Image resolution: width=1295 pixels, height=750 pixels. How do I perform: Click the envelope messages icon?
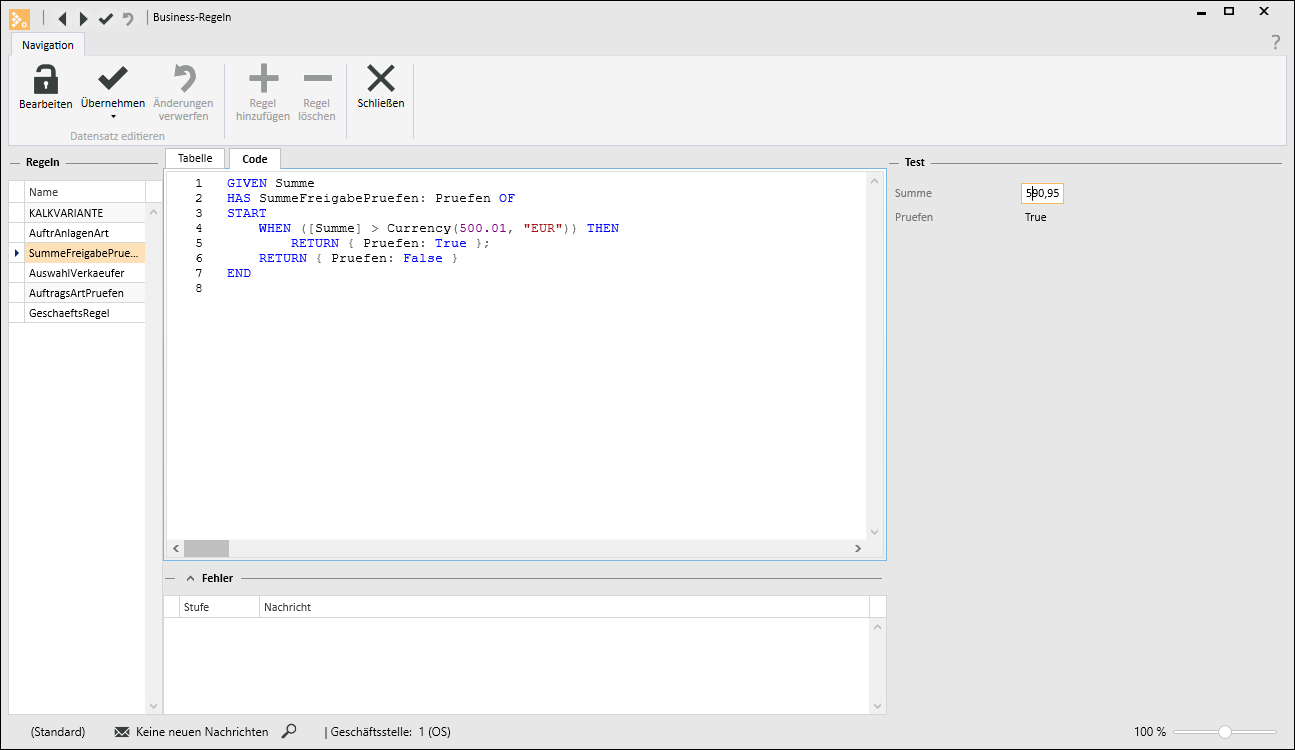click(122, 732)
